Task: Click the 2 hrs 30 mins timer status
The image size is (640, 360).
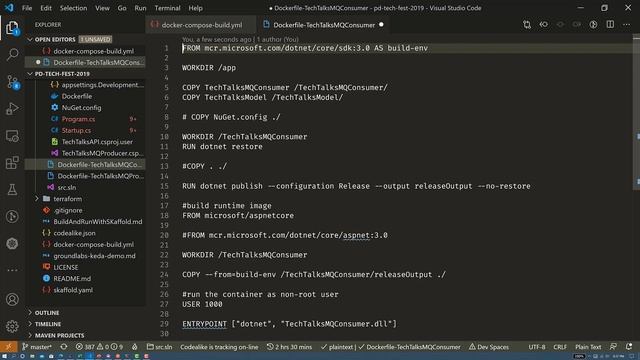Action: [x=289, y=347]
